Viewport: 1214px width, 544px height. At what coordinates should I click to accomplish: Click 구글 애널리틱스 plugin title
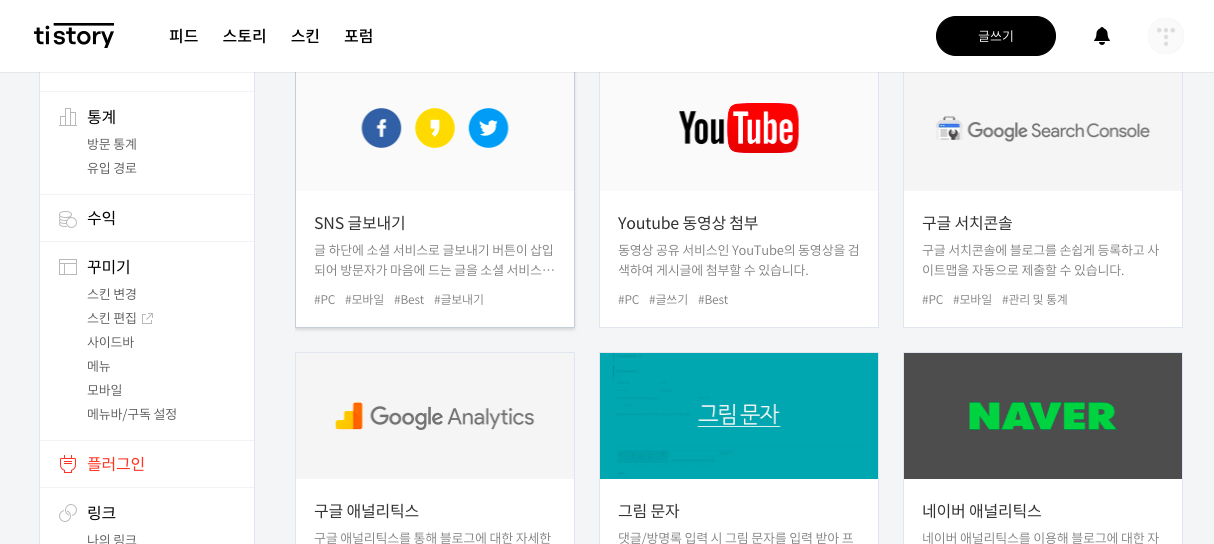[x=366, y=511]
